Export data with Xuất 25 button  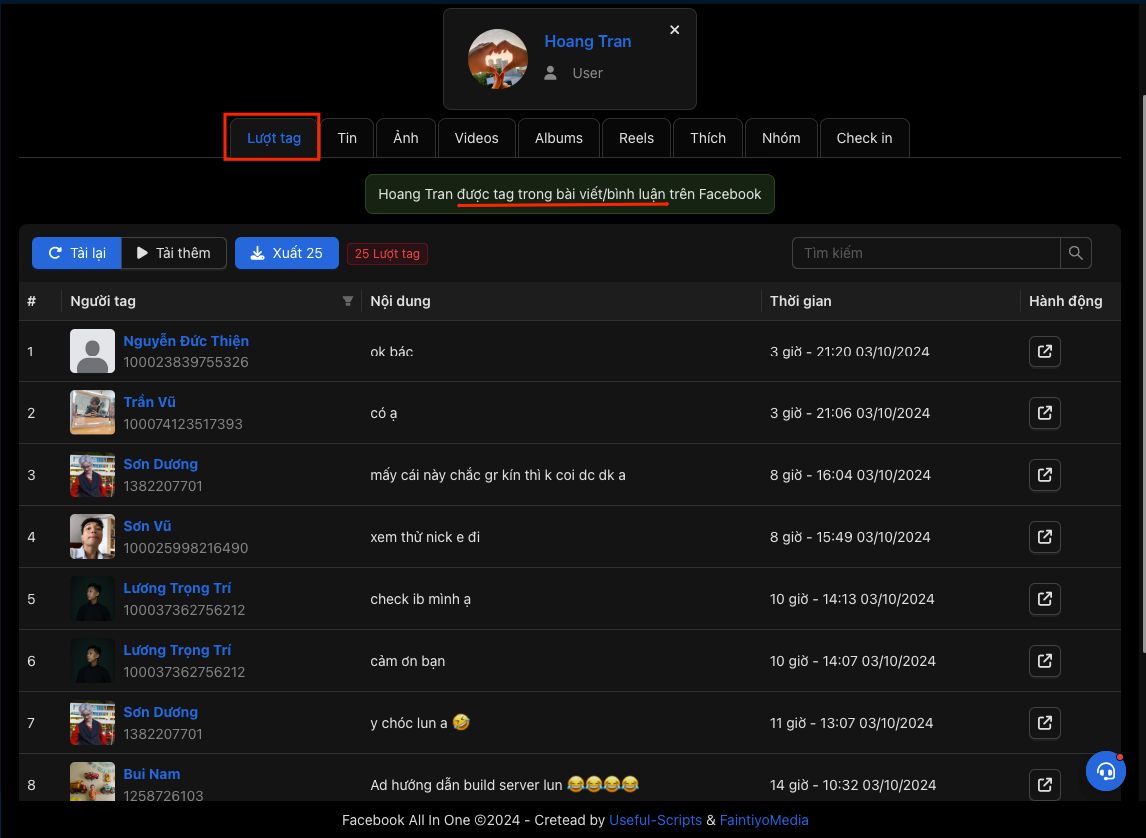tap(286, 253)
